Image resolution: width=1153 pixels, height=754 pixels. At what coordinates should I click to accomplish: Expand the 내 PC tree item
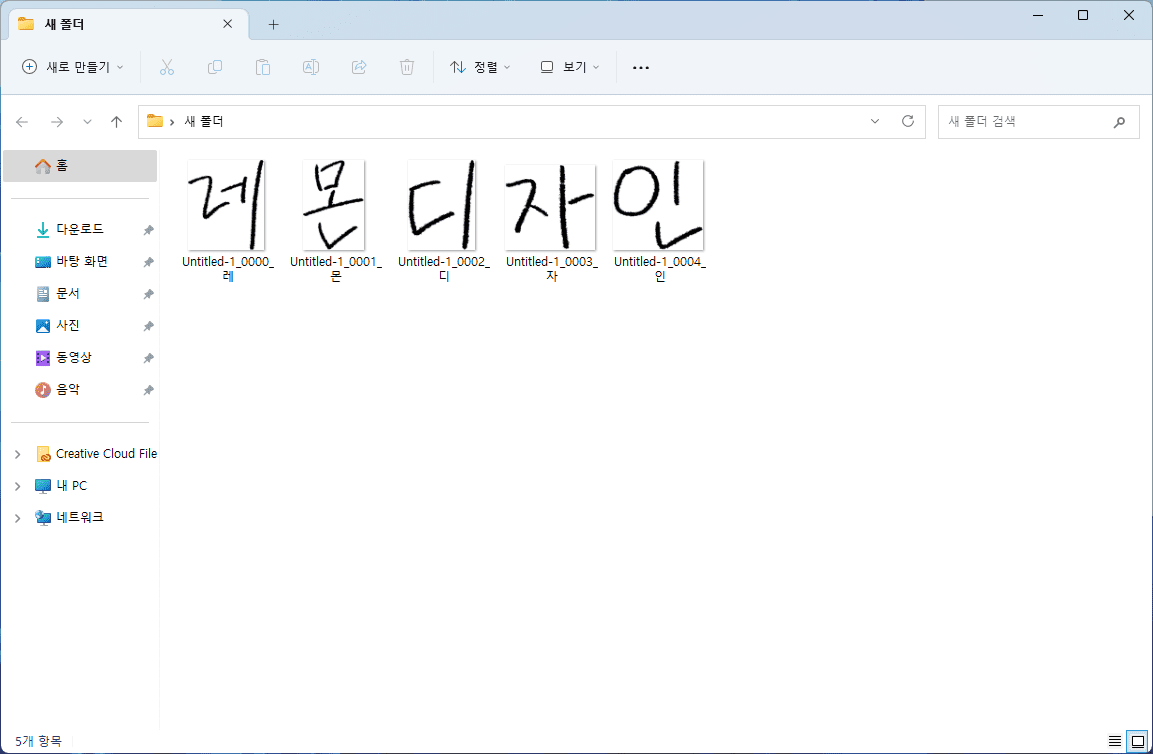(x=17, y=485)
